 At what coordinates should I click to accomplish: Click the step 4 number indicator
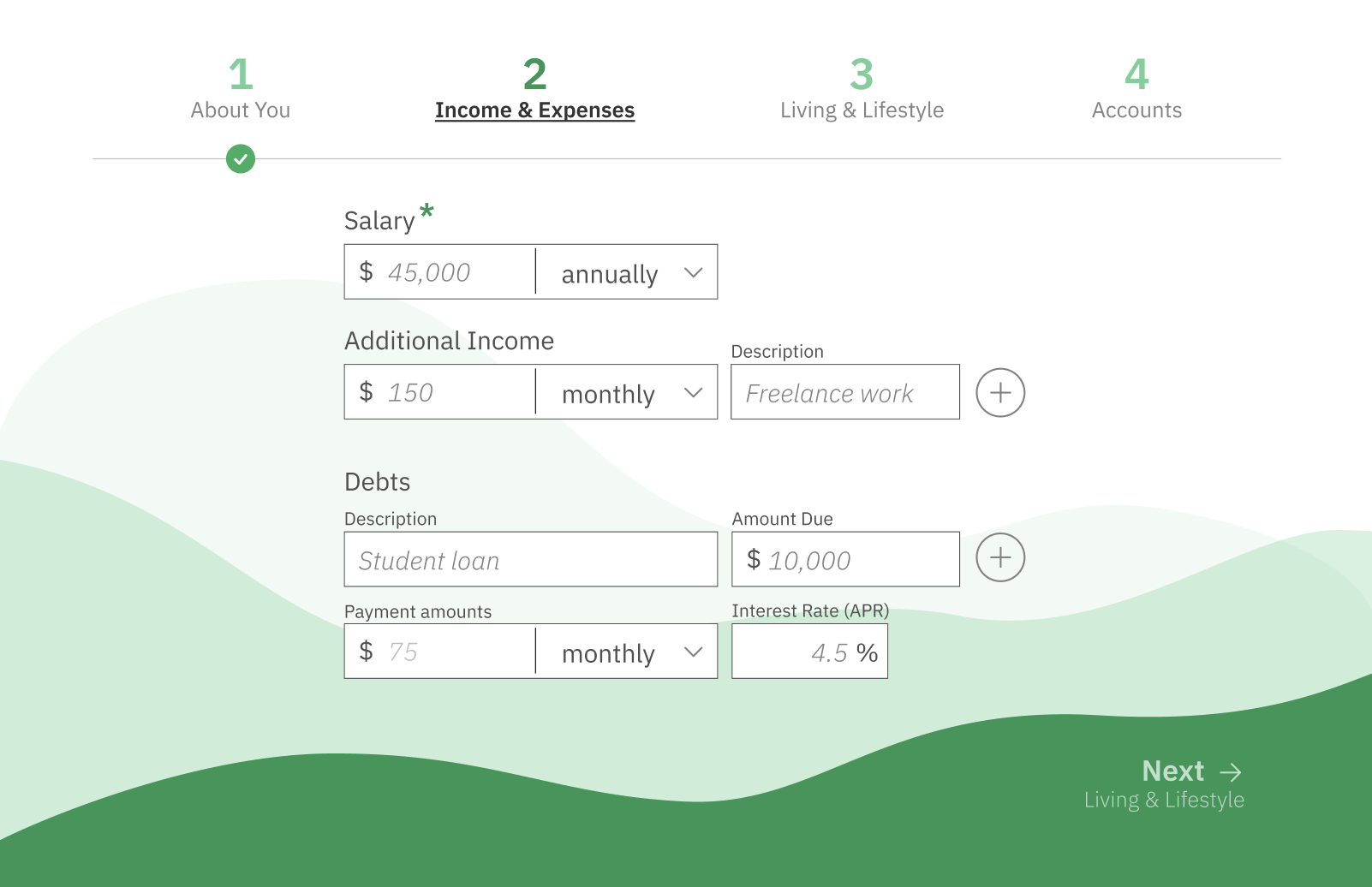pos(1136,75)
